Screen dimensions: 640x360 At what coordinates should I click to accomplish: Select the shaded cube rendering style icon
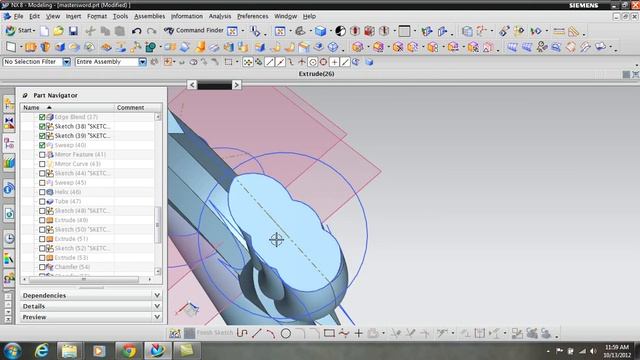320,31
